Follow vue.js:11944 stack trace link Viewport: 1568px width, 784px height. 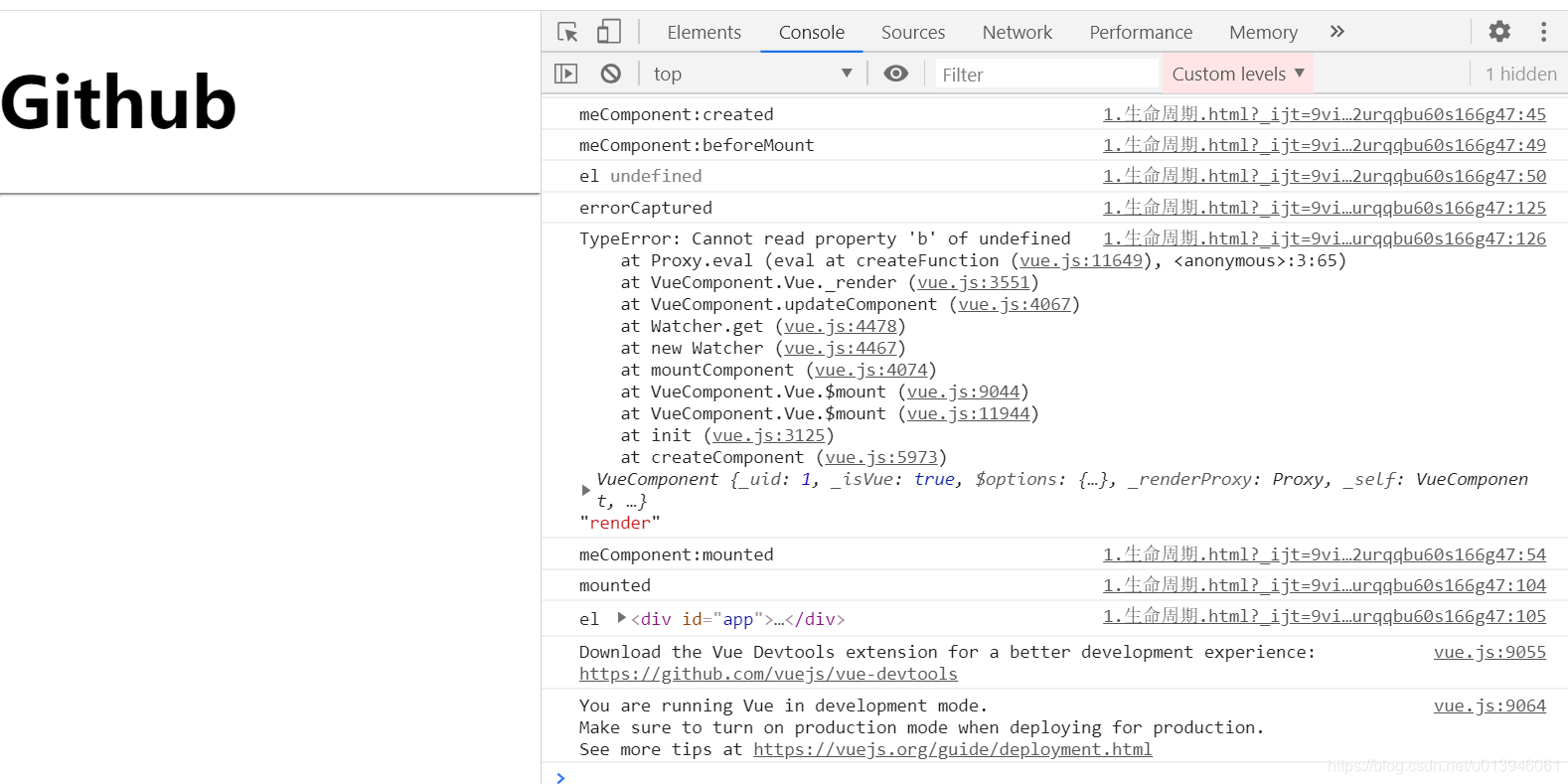click(969, 413)
